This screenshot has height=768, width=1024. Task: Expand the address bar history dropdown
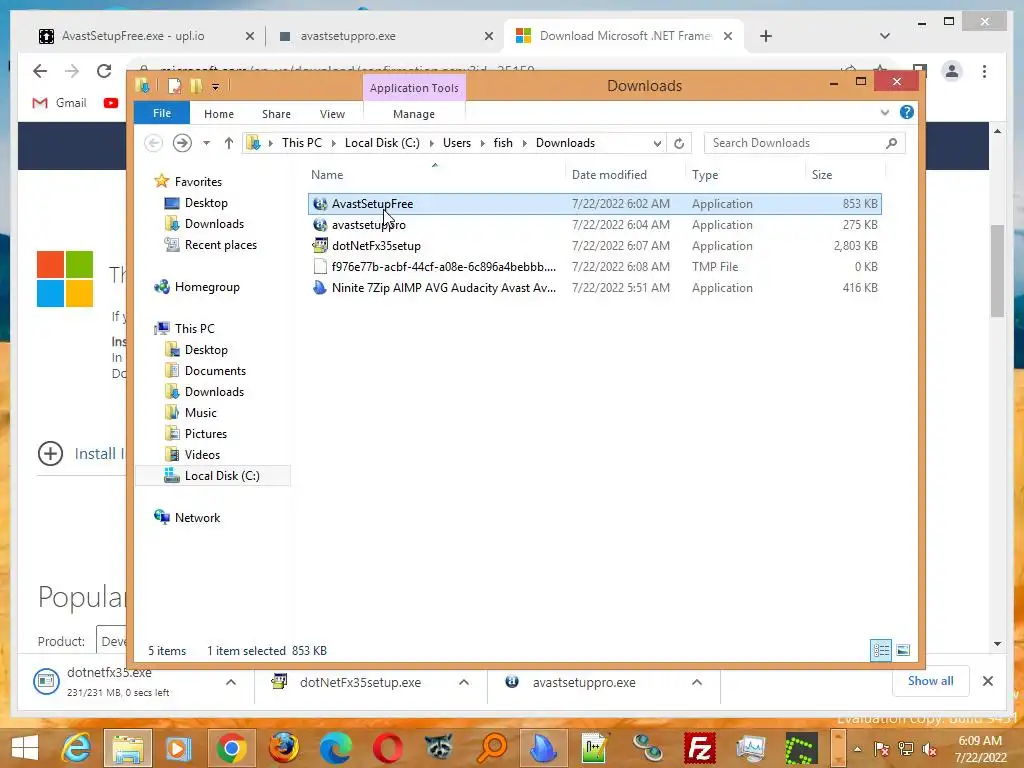(656, 143)
